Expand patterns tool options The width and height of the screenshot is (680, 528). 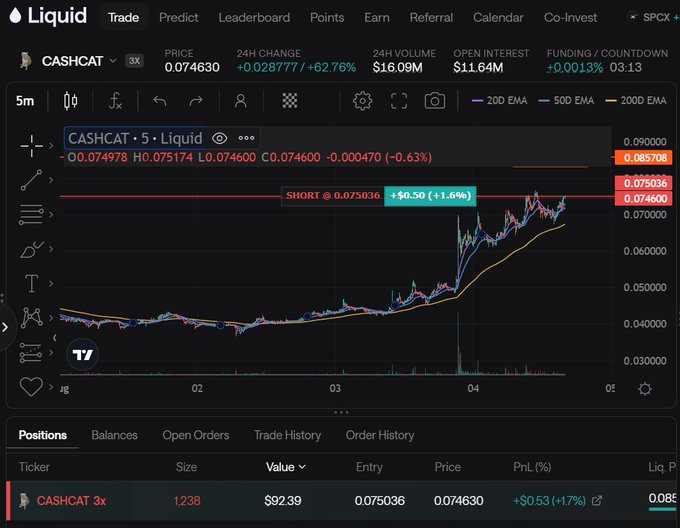point(51,318)
